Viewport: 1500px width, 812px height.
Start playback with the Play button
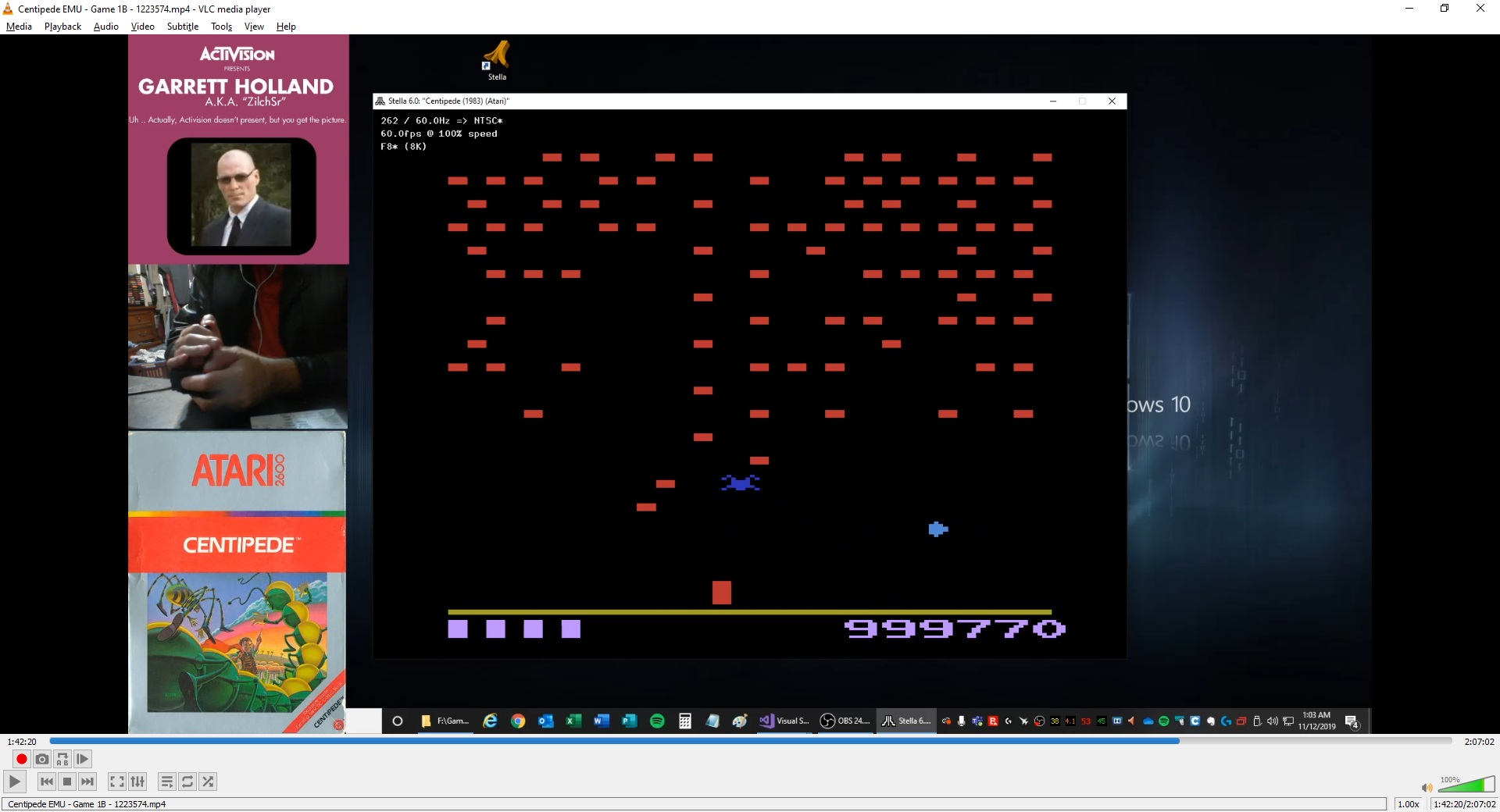pos(15,782)
